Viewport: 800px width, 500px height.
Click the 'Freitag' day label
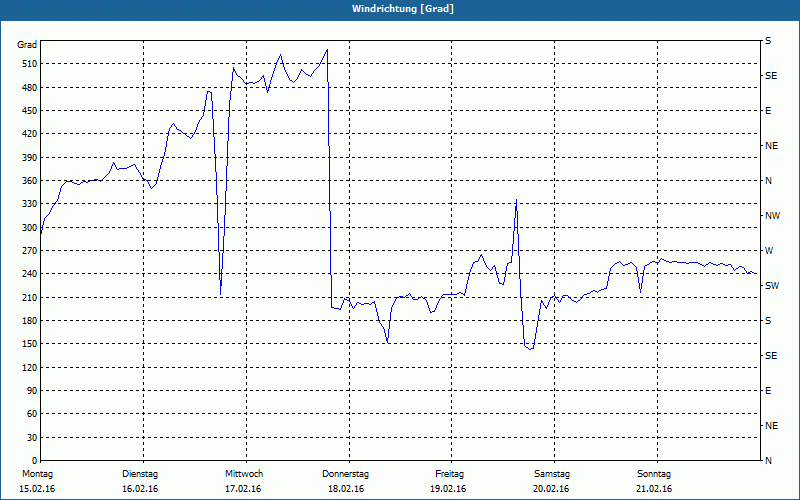449,474
